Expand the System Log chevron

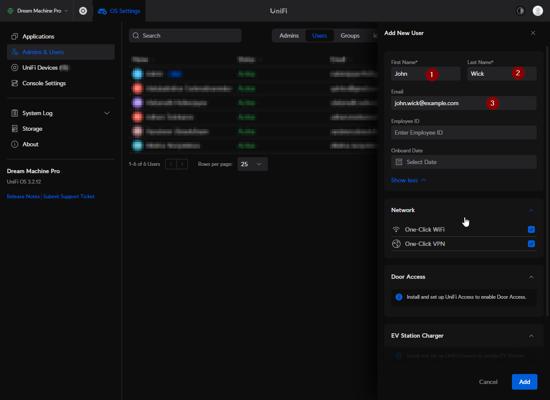point(107,113)
